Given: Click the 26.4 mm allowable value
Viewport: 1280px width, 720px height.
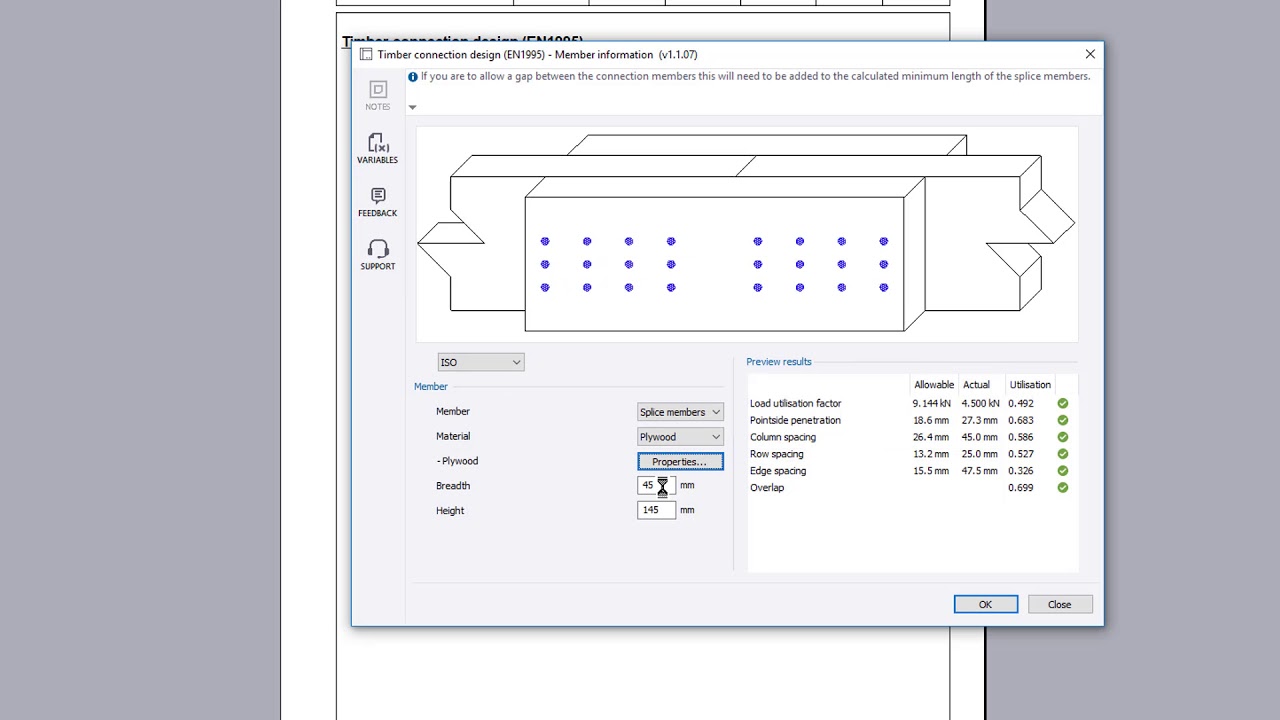Looking at the screenshot, I should pyautogui.click(x=931, y=437).
